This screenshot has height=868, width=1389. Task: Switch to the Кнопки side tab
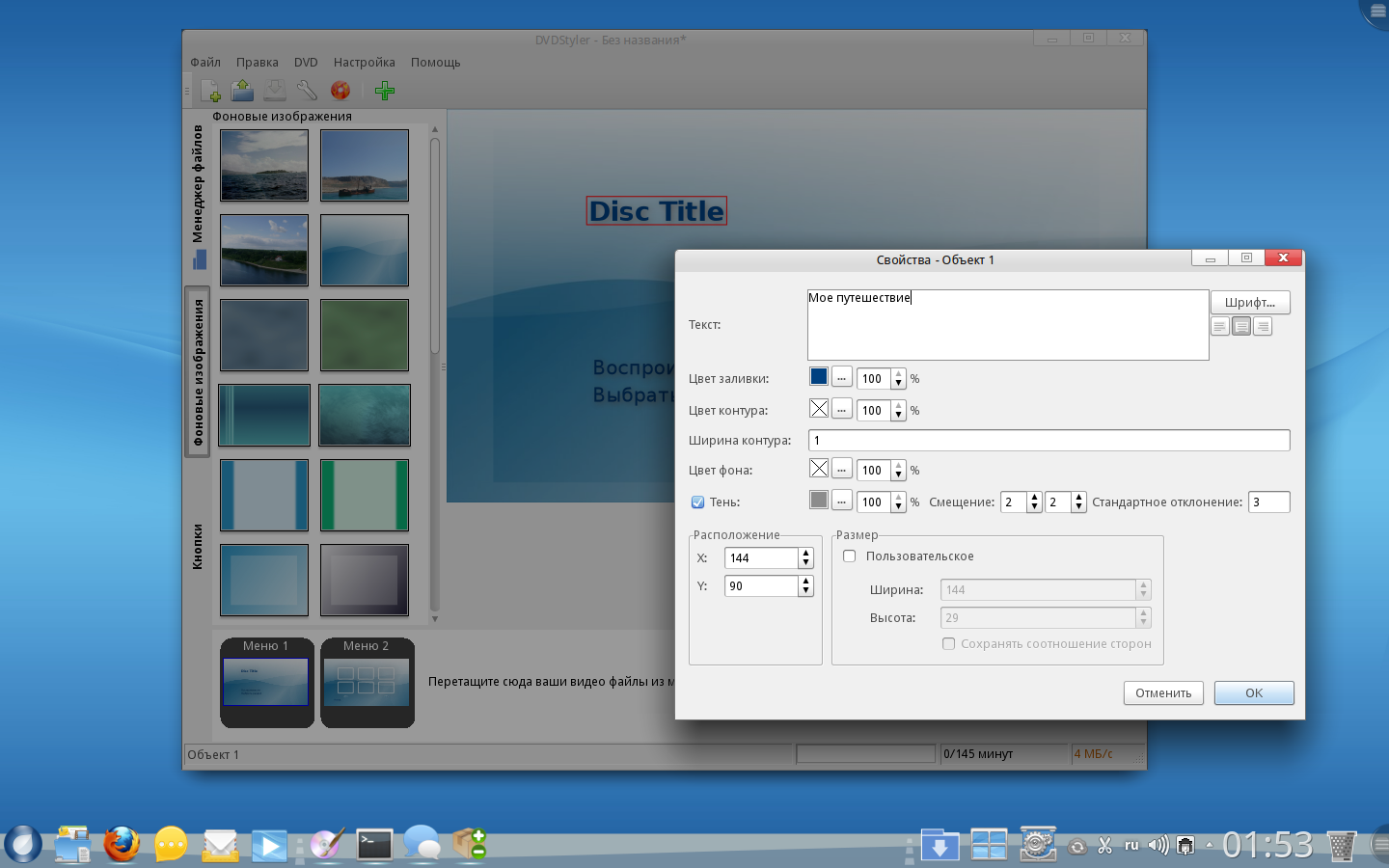[198, 547]
